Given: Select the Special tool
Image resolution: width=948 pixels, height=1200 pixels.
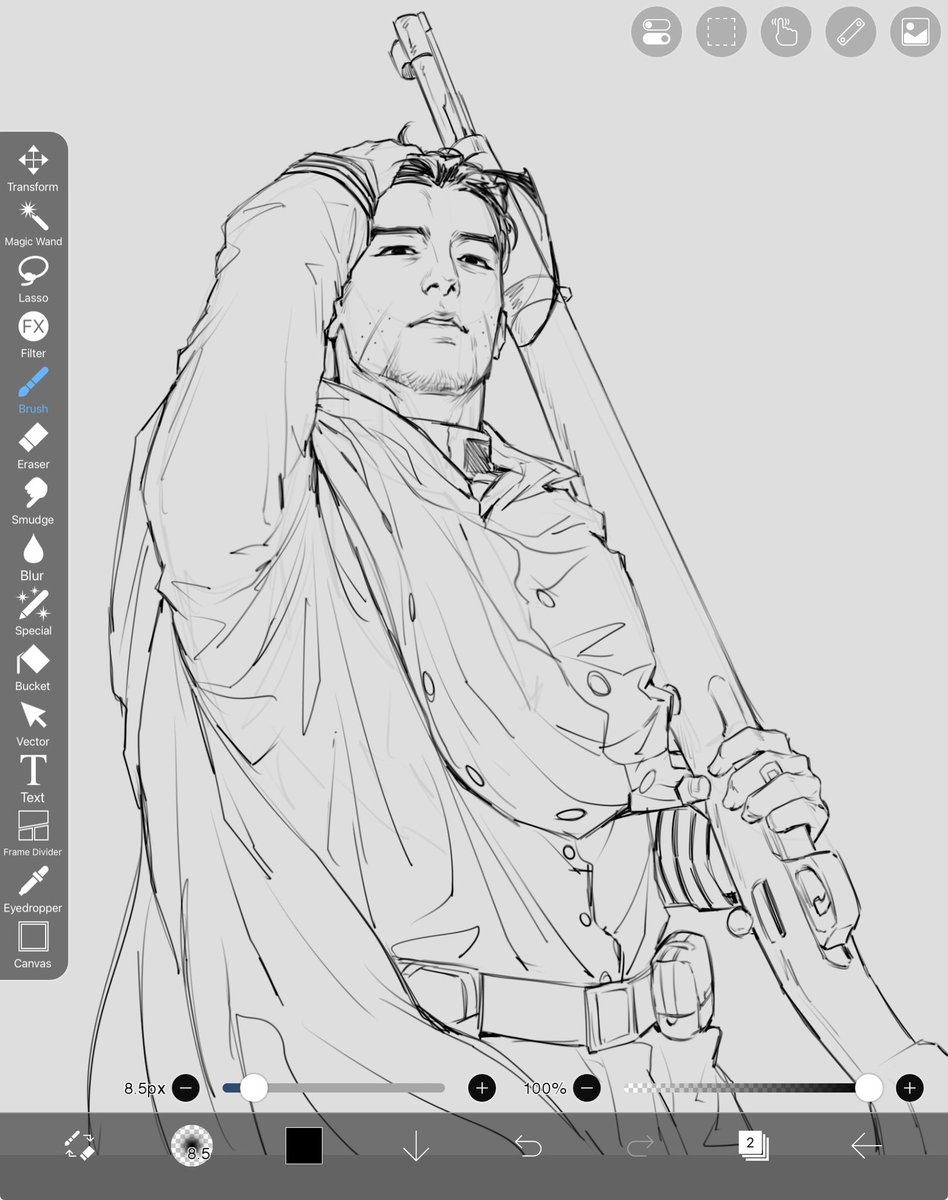Looking at the screenshot, I should [33, 612].
